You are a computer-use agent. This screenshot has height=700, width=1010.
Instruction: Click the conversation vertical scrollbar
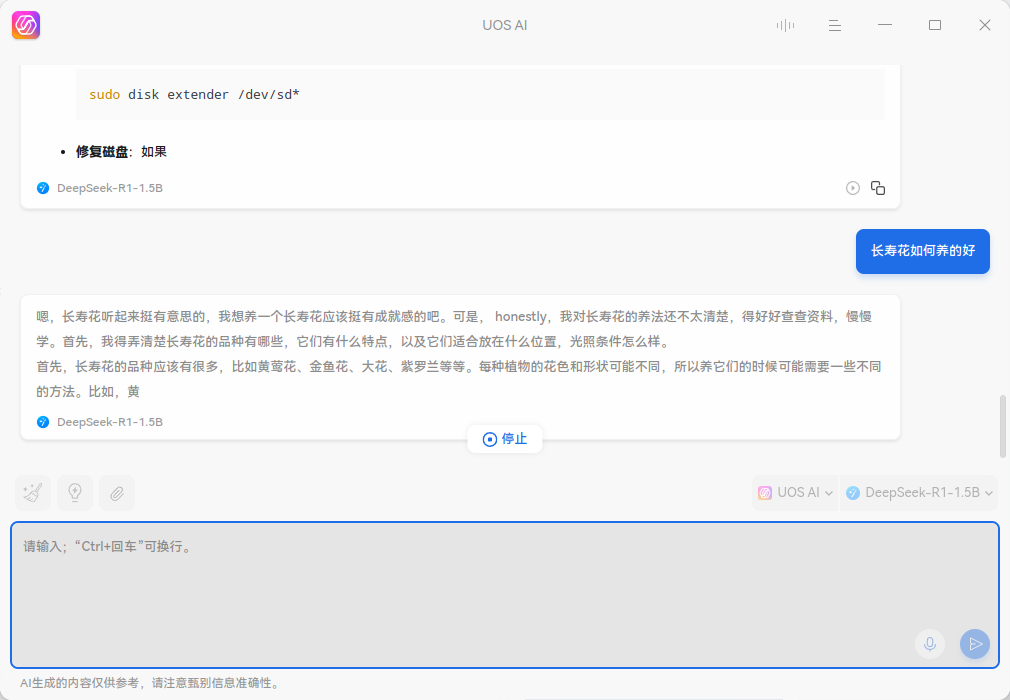1003,426
